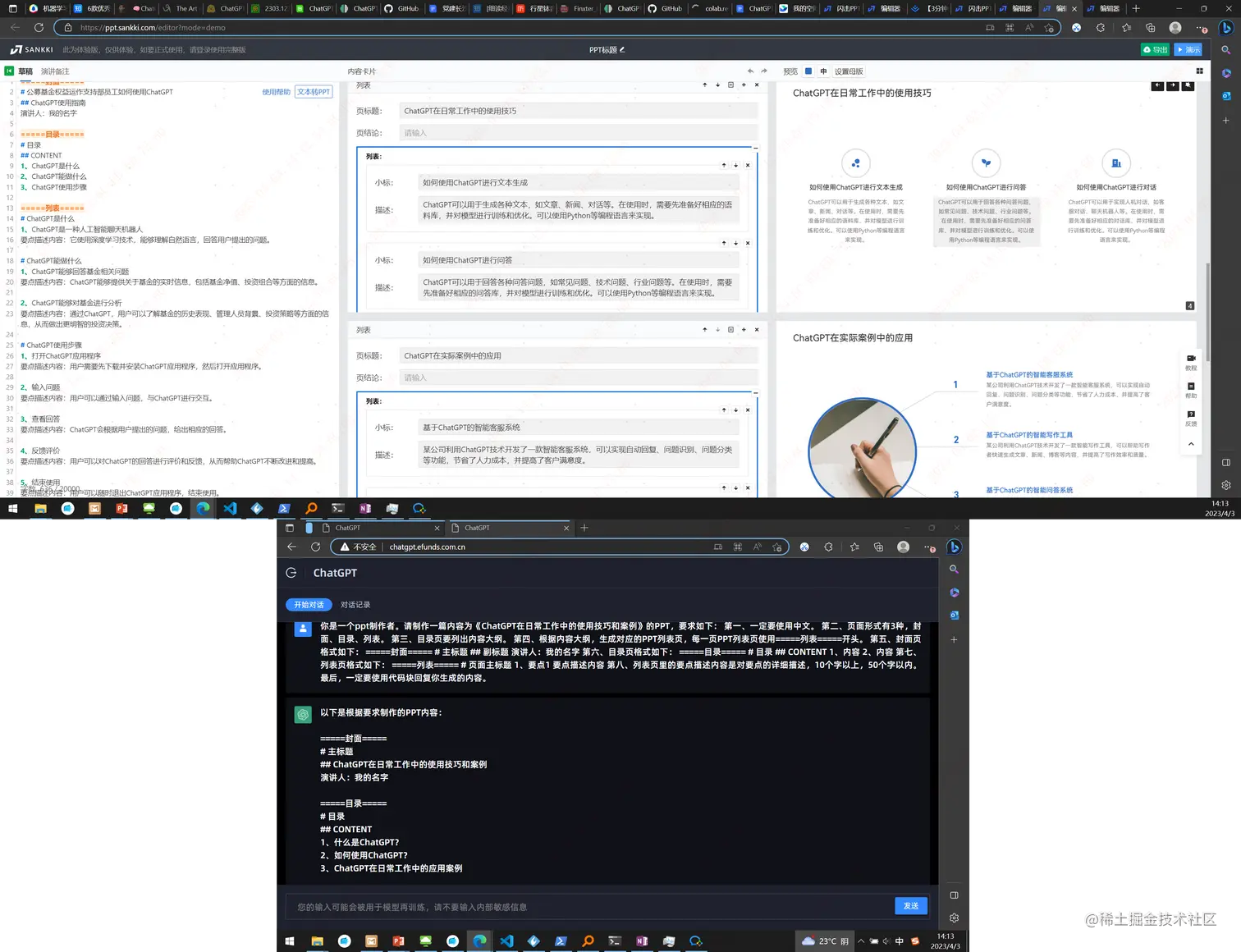1241x952 pixels.
Task: Select 开始对话 tab in ChatGPT window
Action: [x=309, y=605]
